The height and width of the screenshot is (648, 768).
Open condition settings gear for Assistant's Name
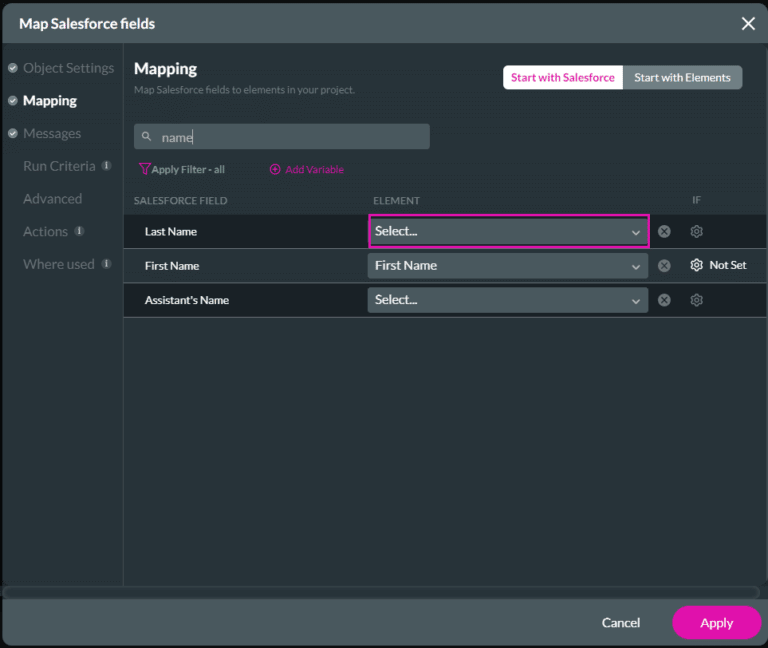697,300
